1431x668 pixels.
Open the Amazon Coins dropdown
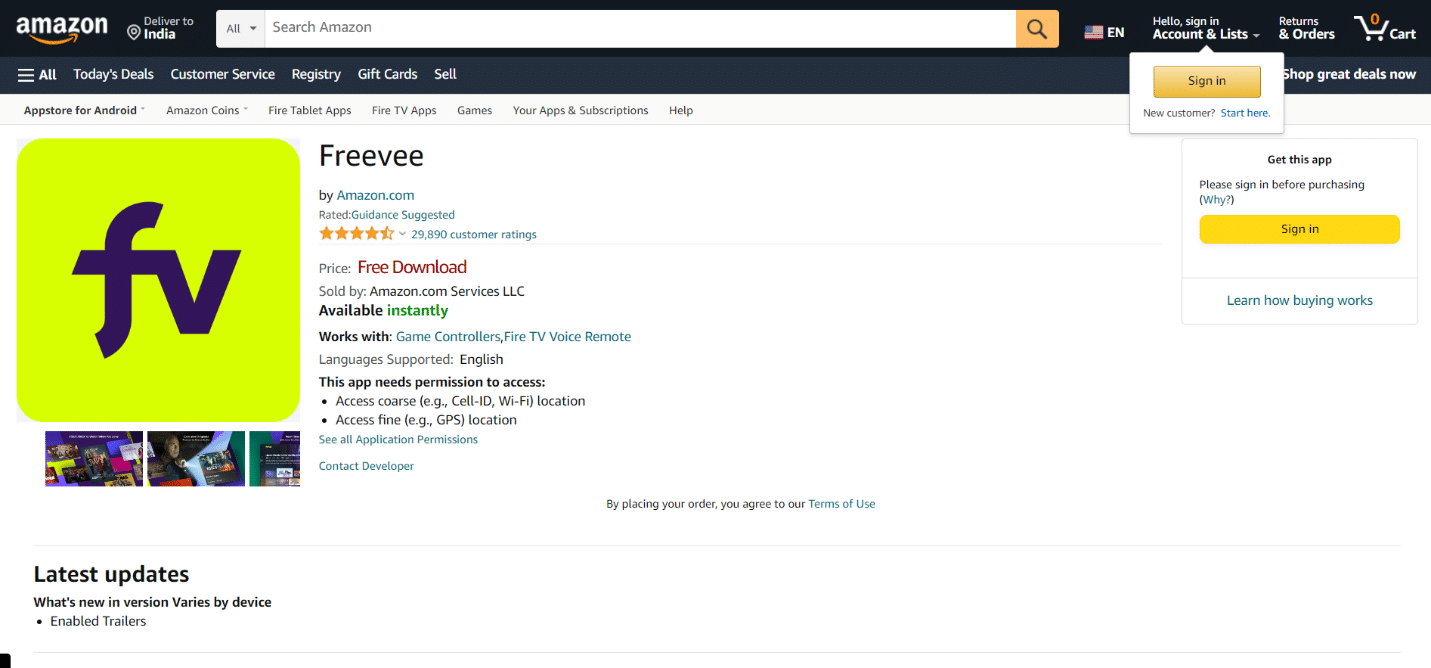(207, 110)
